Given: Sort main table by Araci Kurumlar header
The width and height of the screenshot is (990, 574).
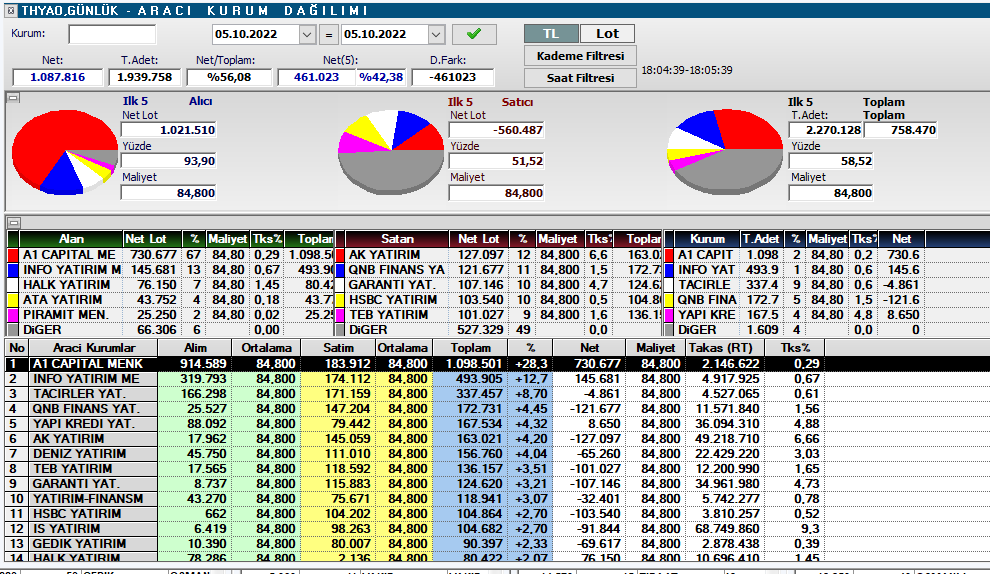Looking at the screenshot, I should 93,348.
